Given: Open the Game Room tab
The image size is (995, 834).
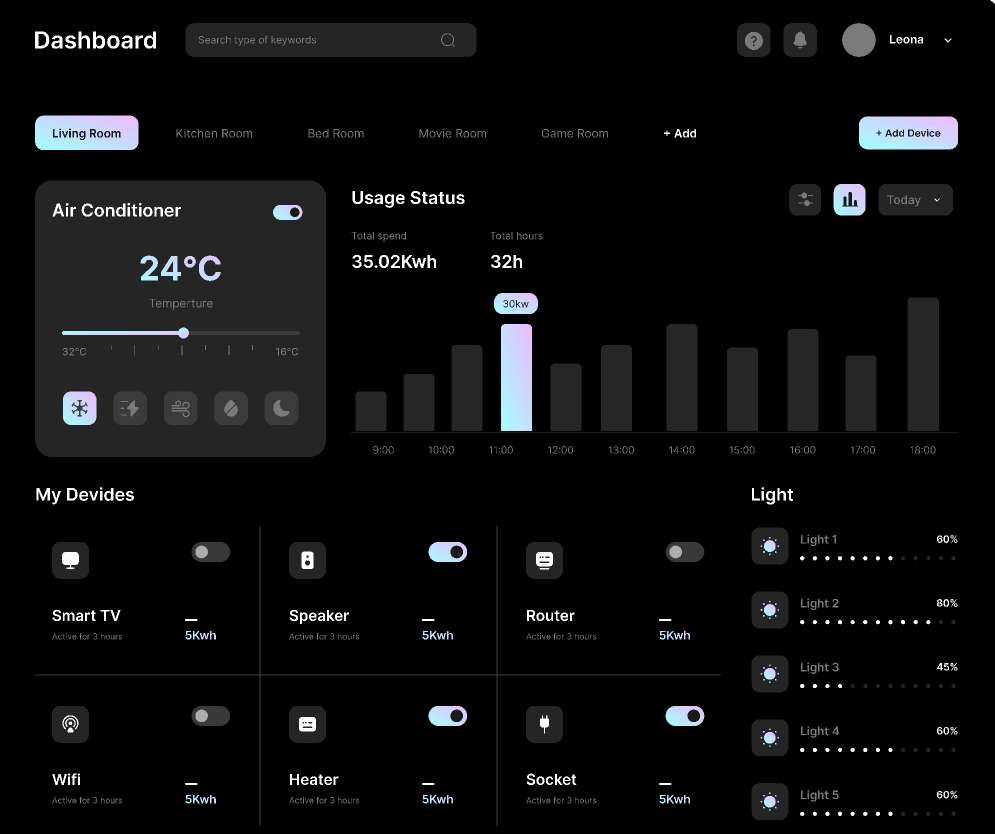Looking at the screenshot, I should click(x=574, y=133).
